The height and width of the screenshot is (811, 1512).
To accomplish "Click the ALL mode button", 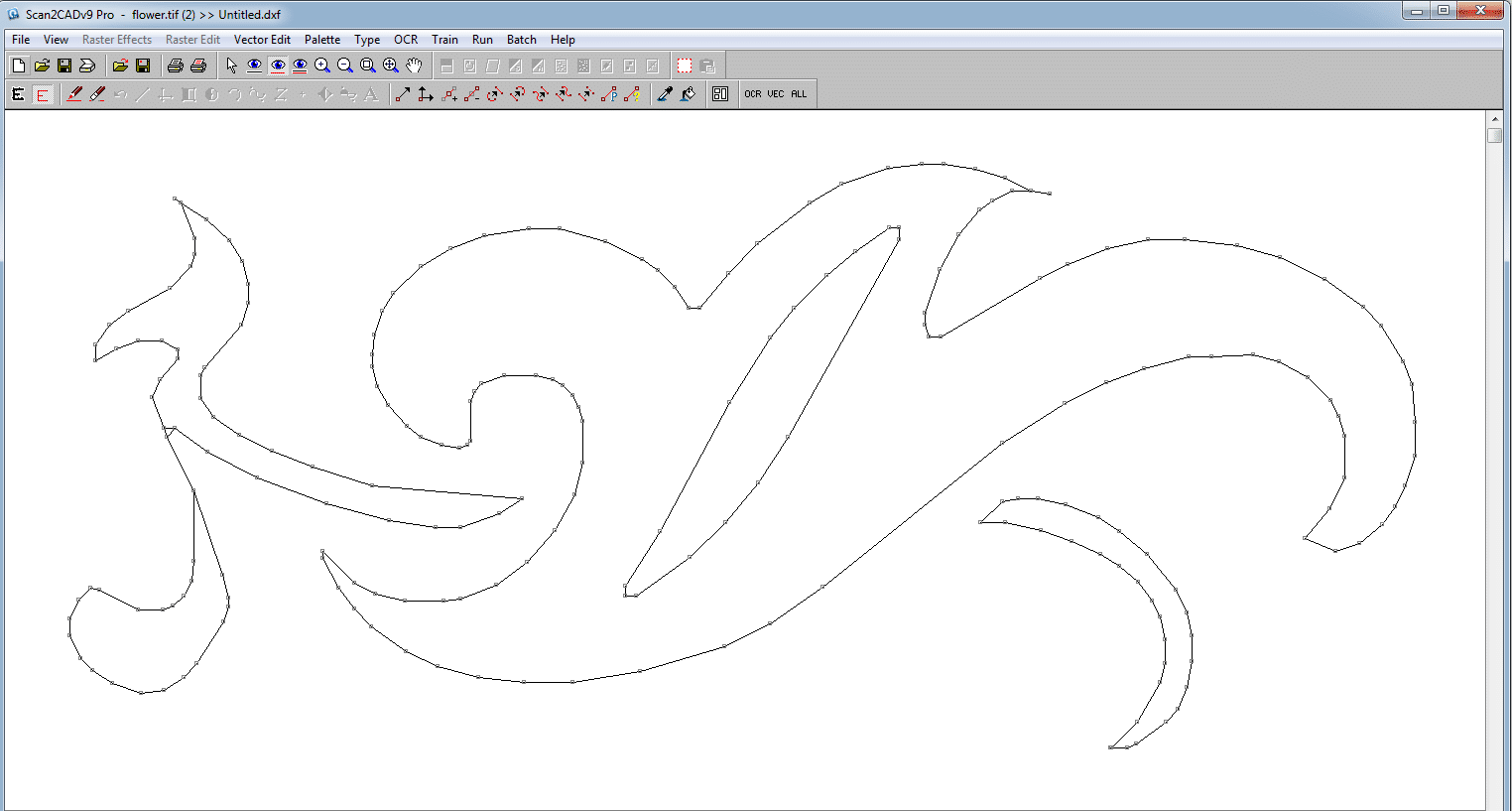I will 799,93.
